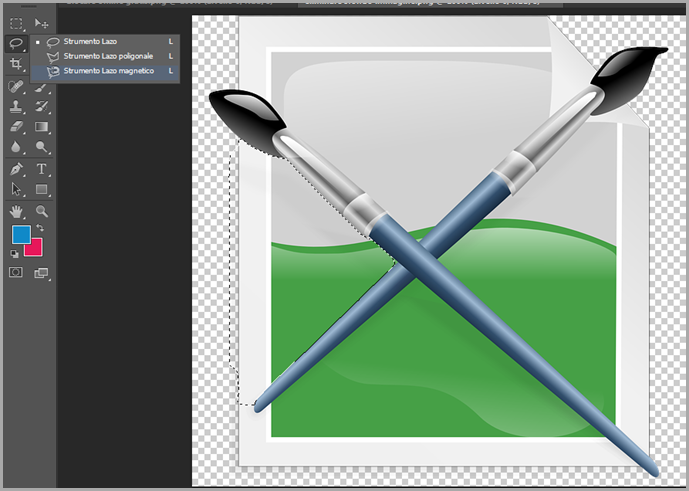Select the Type tool (T icon)

click(41, 169)
